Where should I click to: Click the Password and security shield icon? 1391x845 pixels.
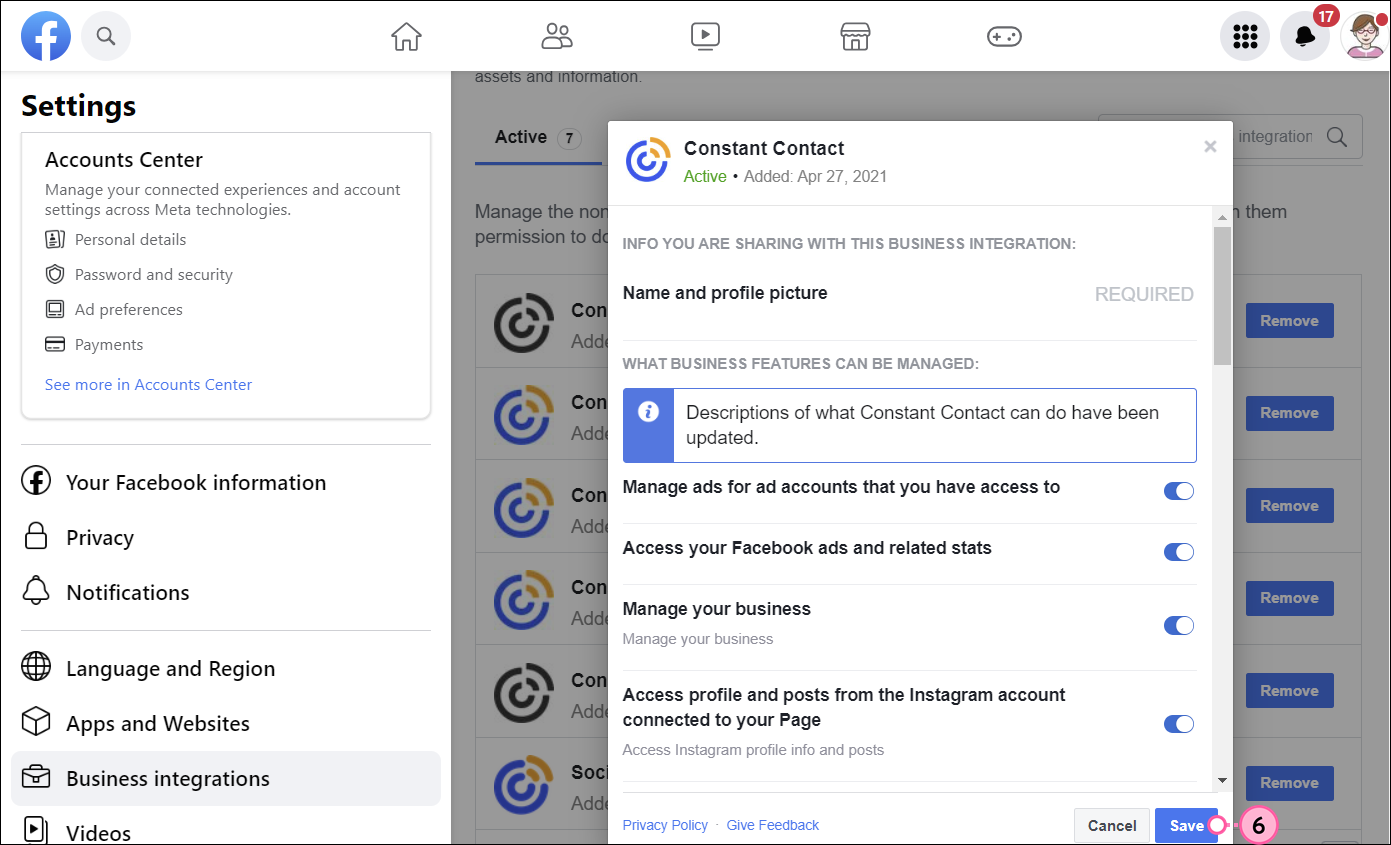pos(55,274)
